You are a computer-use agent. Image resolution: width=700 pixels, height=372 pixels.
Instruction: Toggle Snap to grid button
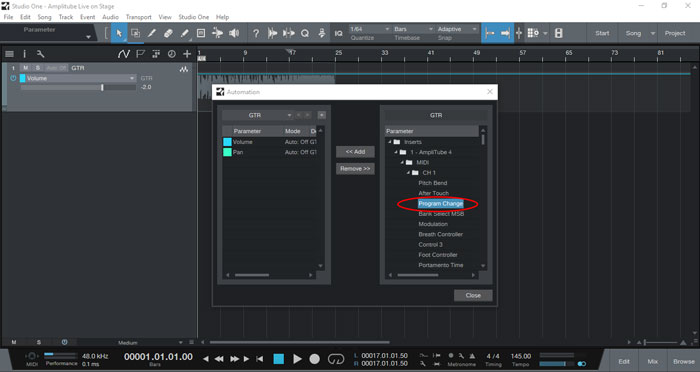click(x=490, y=33)
